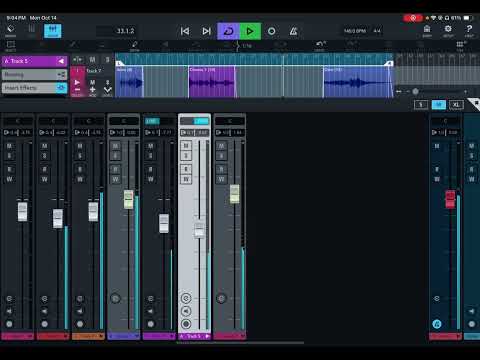Open channel settings icon on Track 5 strip
This screenshot has width=480, height=360.
pos(186,298)
